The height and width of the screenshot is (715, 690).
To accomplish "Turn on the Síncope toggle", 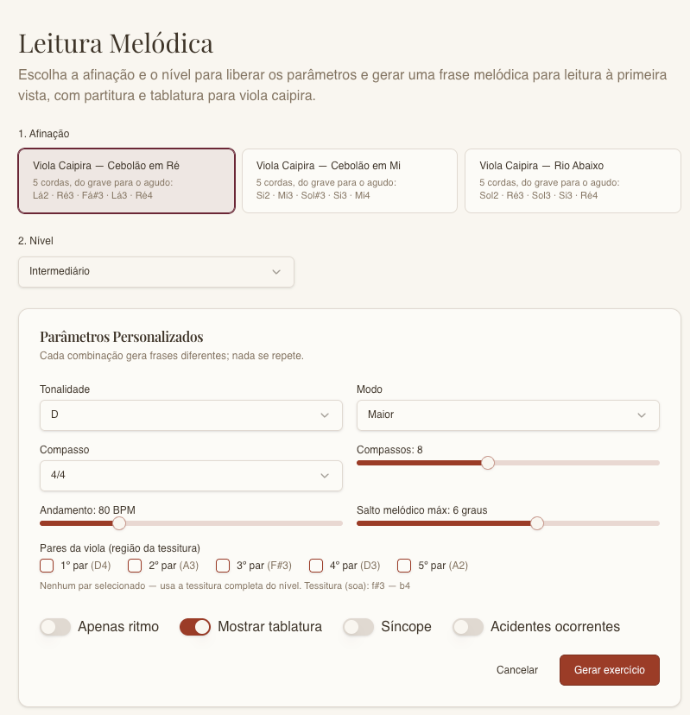I will (x=358, y=627).
